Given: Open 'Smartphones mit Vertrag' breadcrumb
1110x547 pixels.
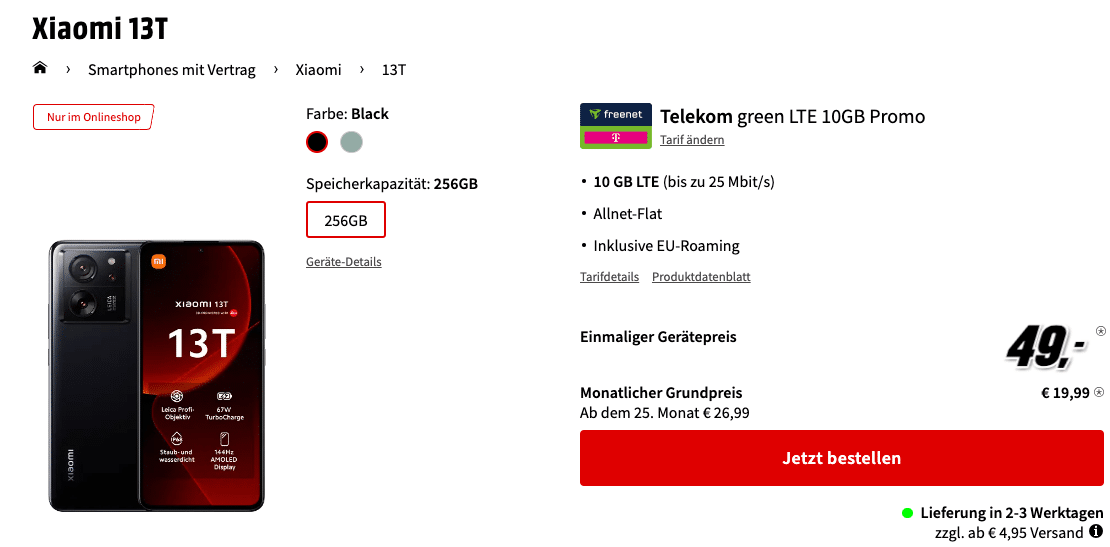Looking at the screenshot, I should click(x=172, y=70).
